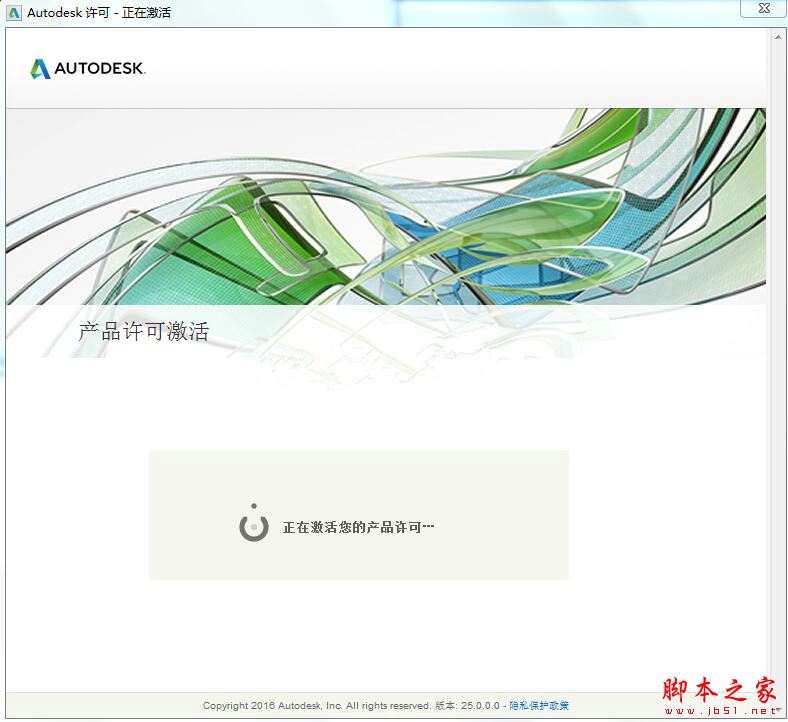Click the Copyright 2016 Autodesk footer text
The height and width of the screenshot is (722, 788).
point(317,705)
